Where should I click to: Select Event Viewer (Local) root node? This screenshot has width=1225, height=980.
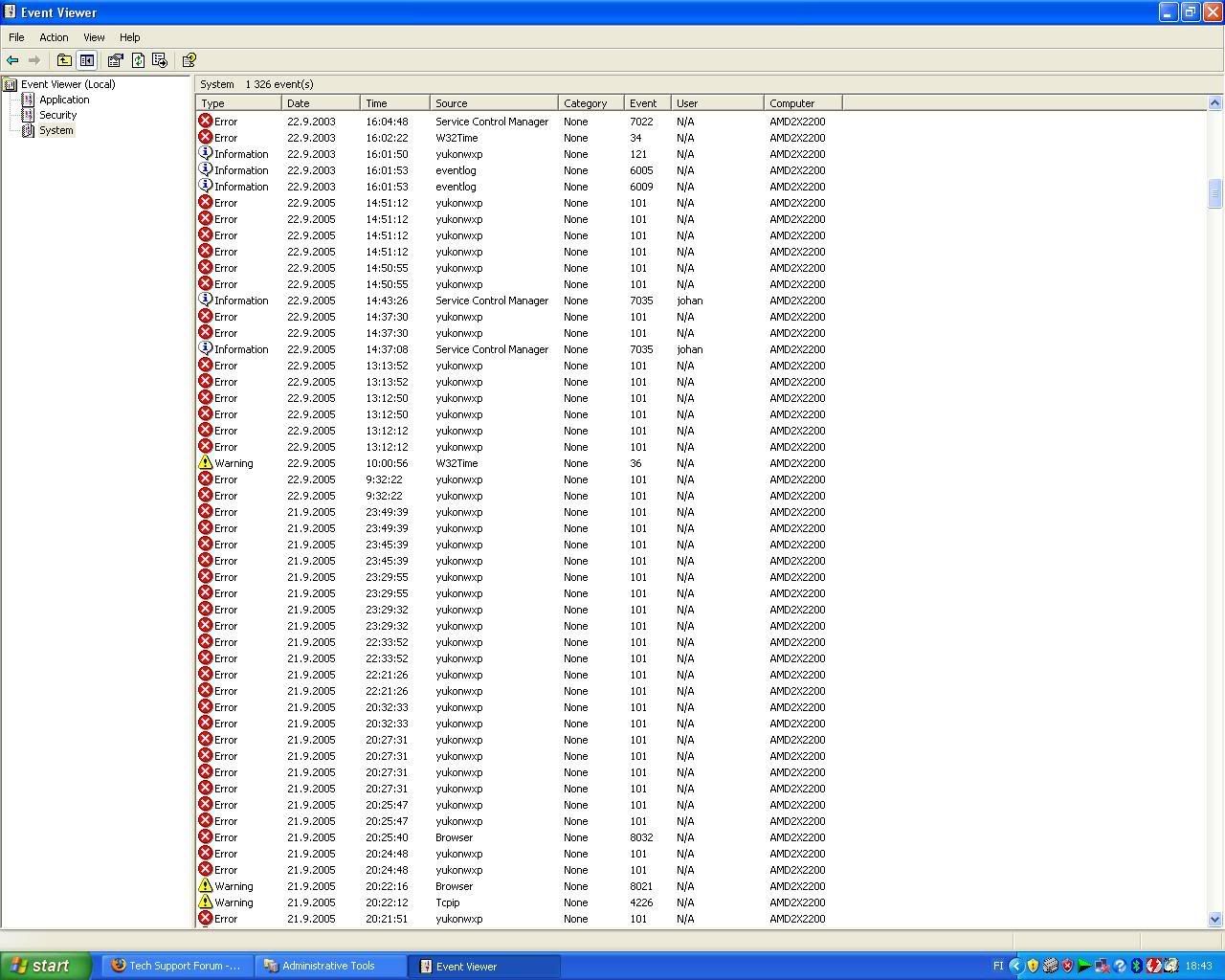[59, 84]
